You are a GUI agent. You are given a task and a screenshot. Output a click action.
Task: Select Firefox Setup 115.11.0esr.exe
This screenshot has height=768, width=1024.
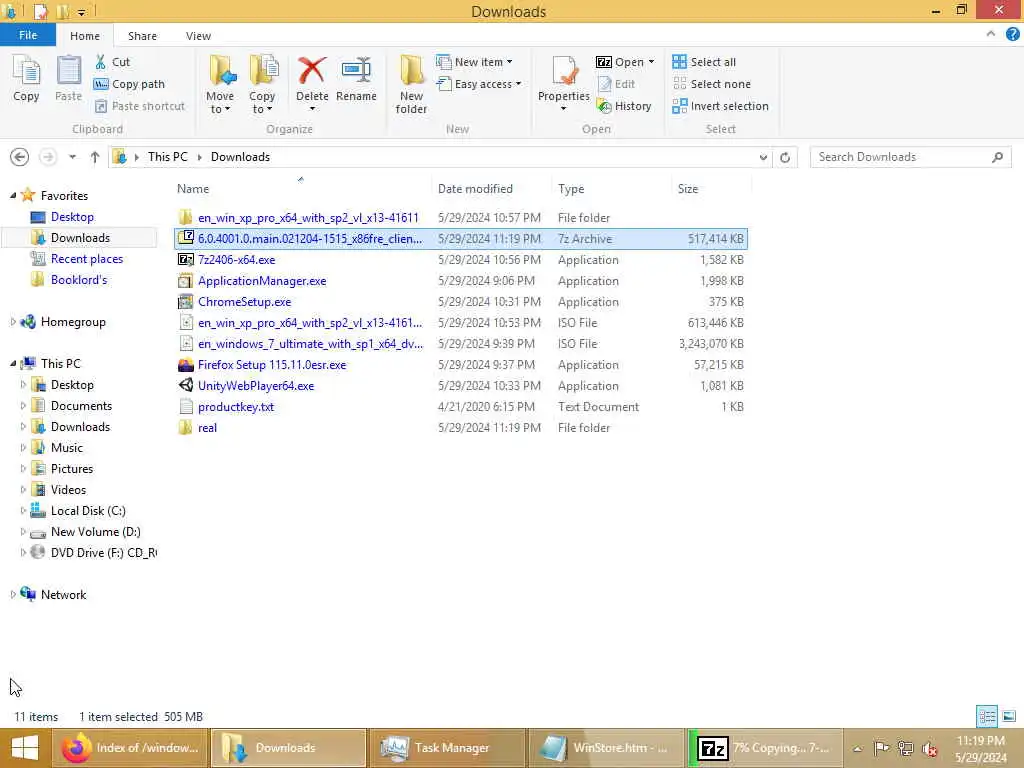pos(460,364)
